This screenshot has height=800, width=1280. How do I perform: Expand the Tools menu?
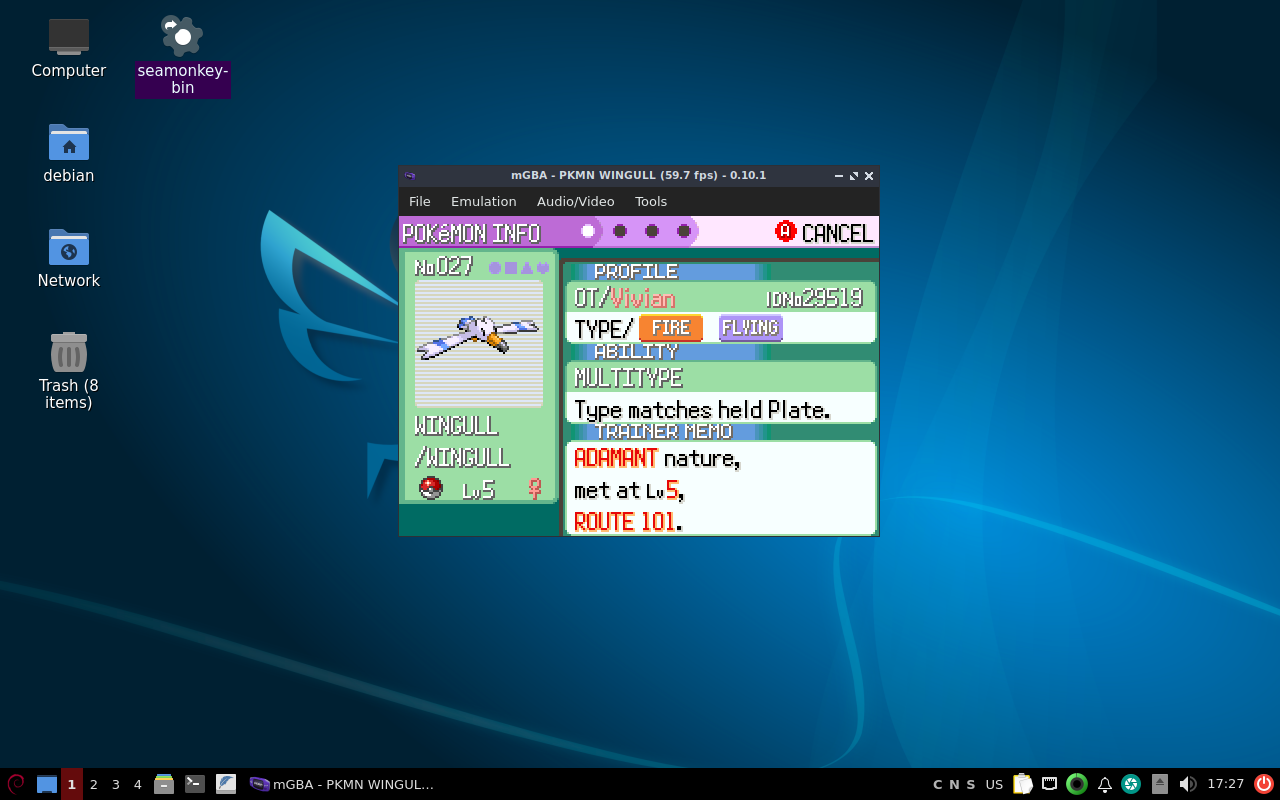click(x=651, y=201)
